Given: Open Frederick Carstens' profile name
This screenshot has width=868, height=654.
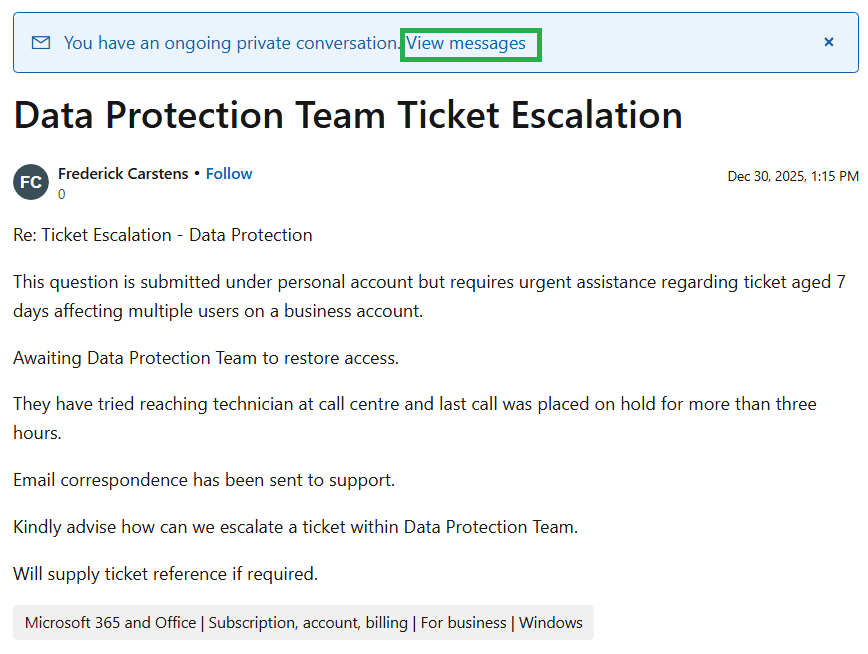Looking at the screenshot, I should (123, 173).
